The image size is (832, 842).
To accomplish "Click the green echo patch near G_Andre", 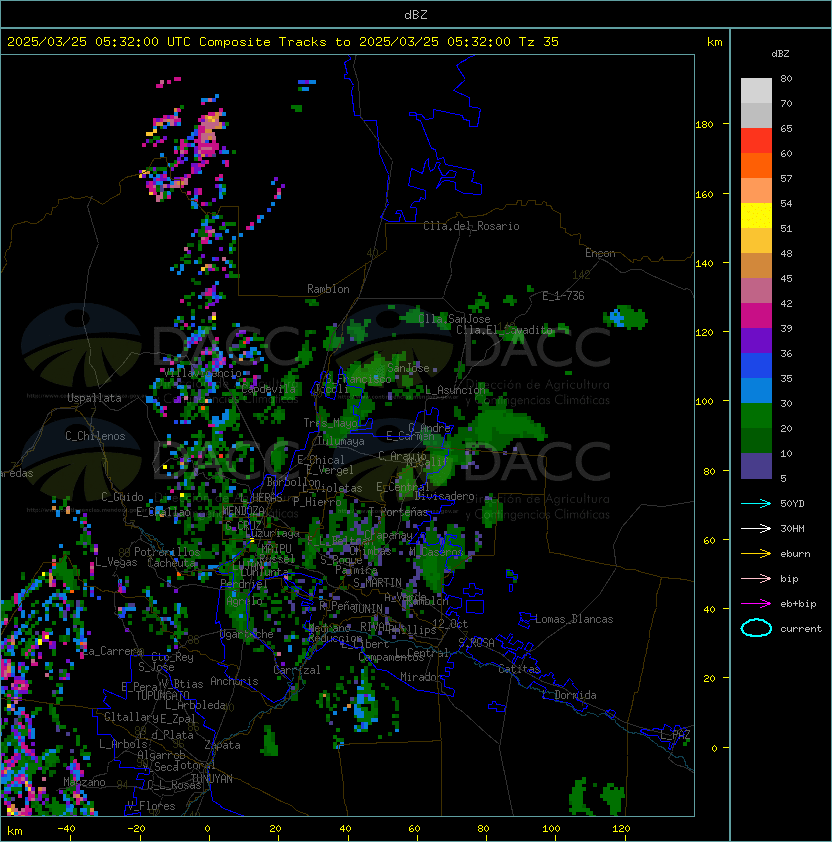I will coord(500,425).
